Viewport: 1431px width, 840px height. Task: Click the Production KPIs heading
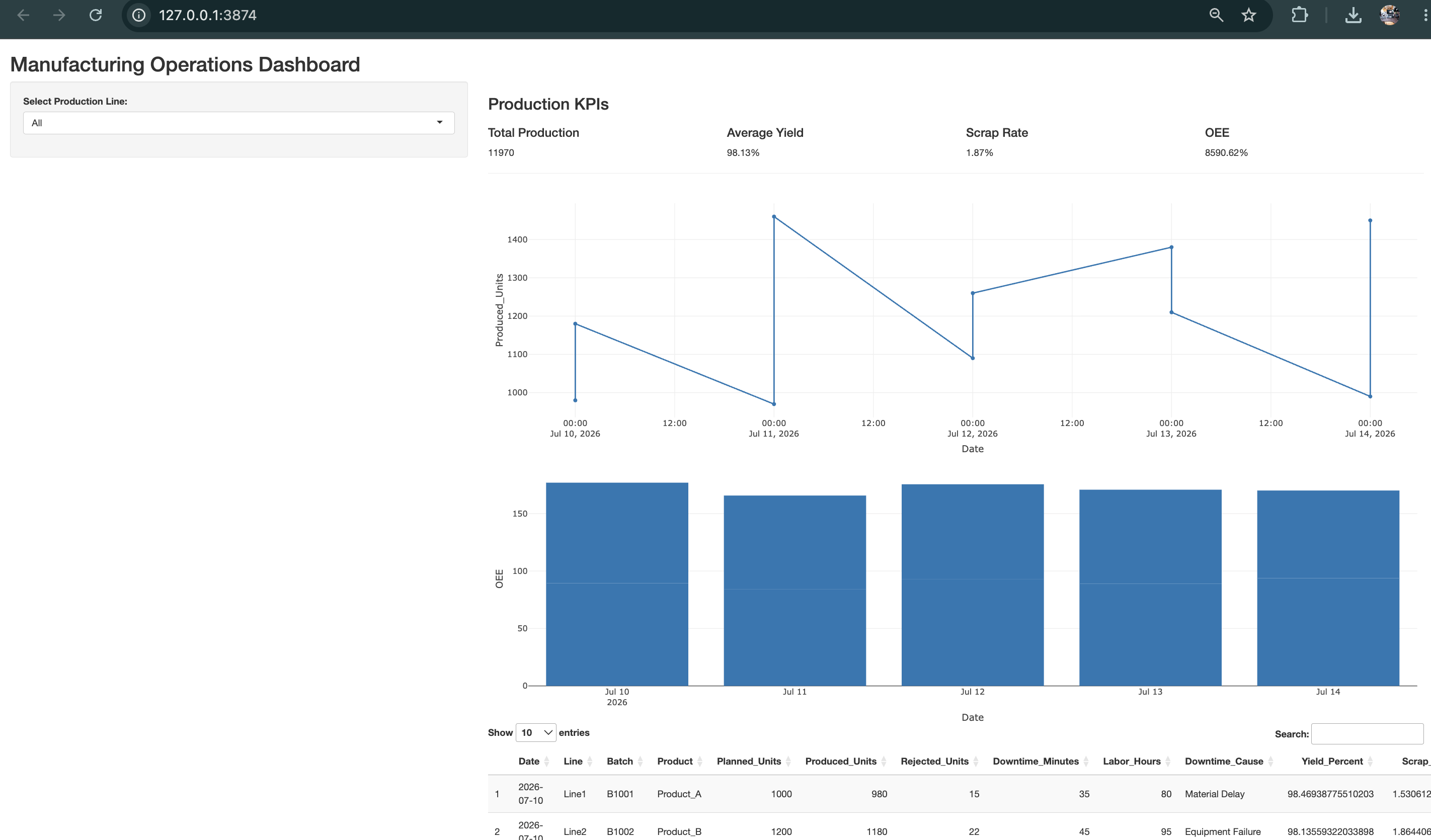click(x=548, y=104)
